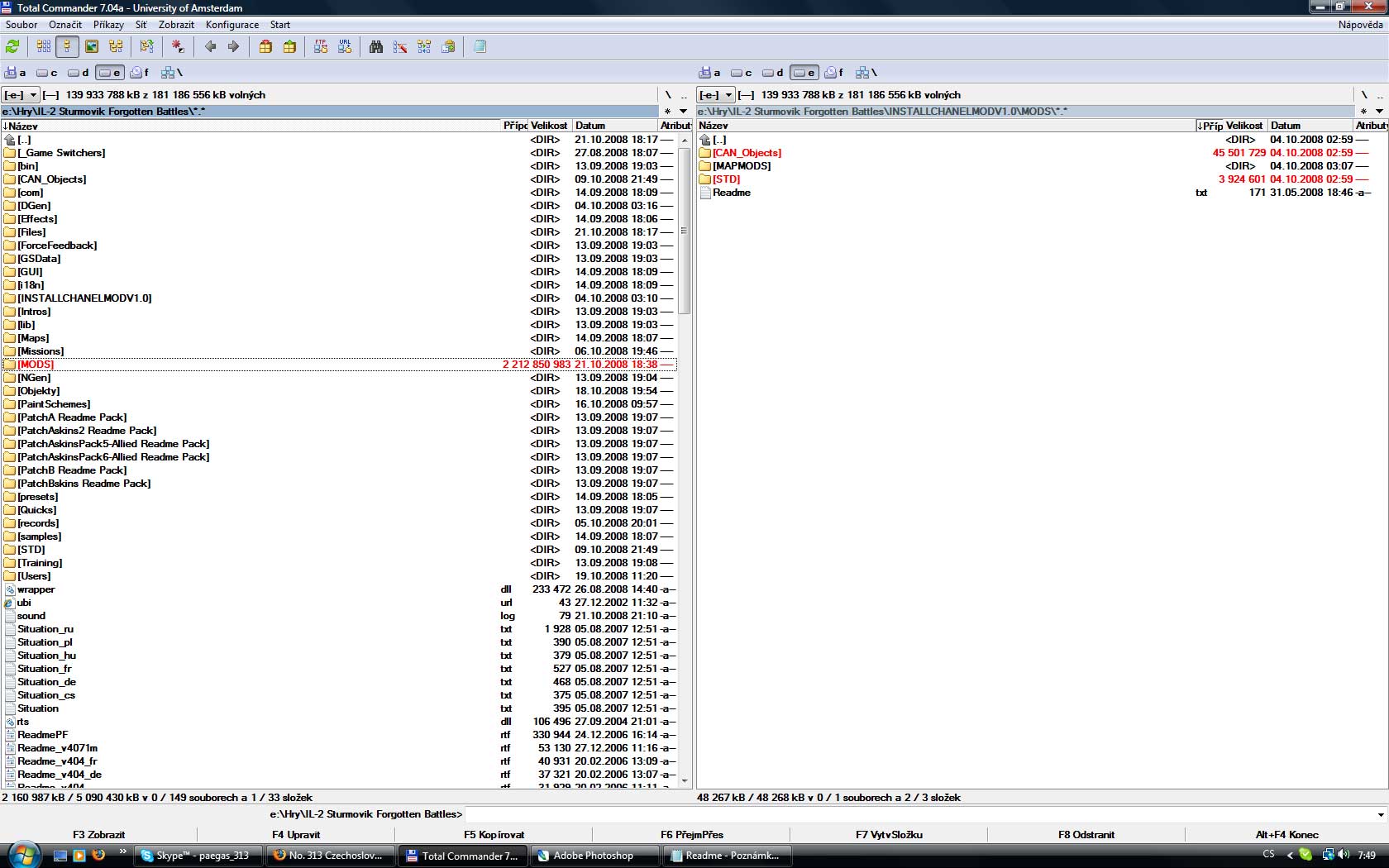Open the Zobrazit menu

tap(177, 25)
